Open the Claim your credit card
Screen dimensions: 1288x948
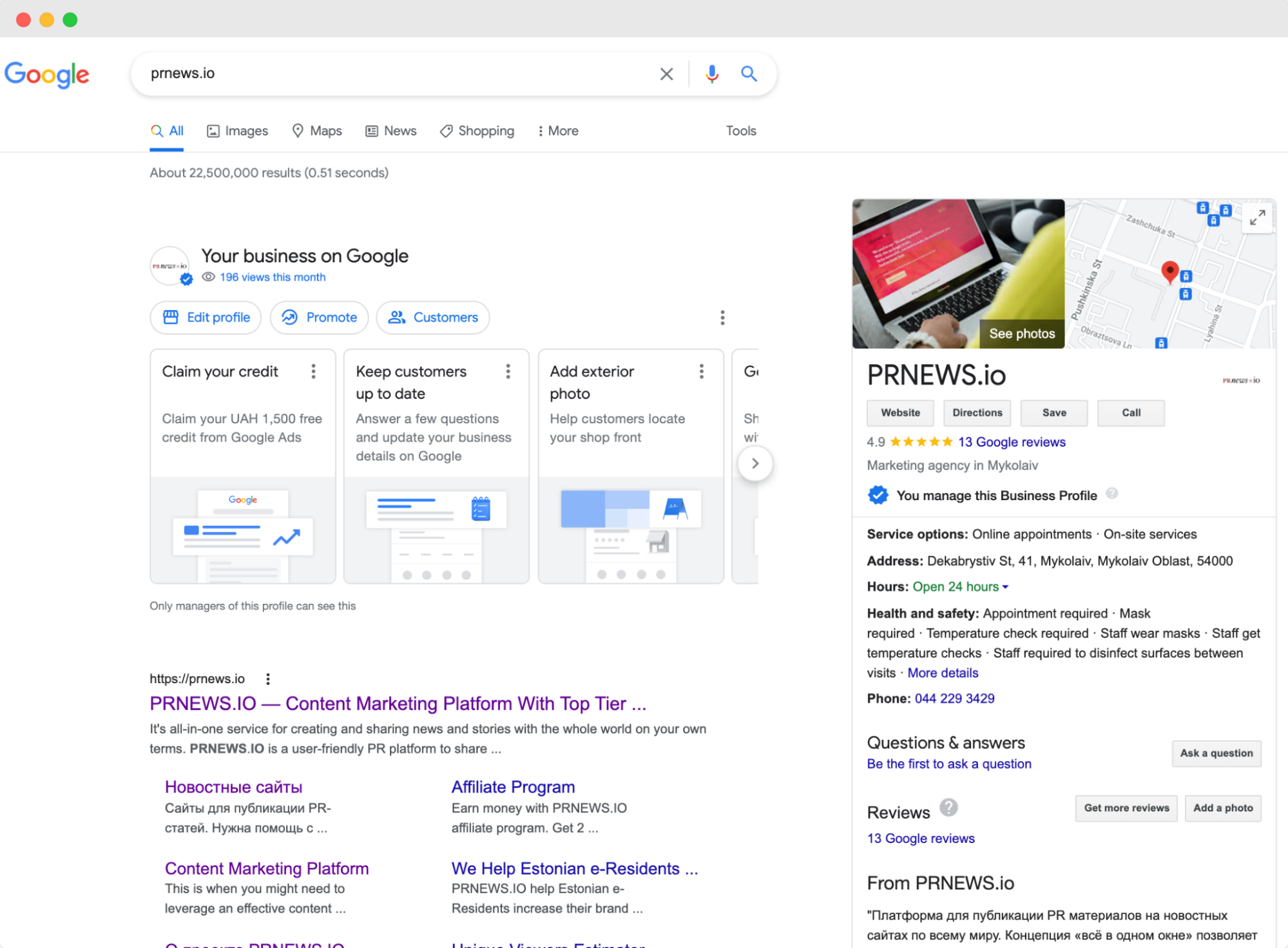click(243, 466)
